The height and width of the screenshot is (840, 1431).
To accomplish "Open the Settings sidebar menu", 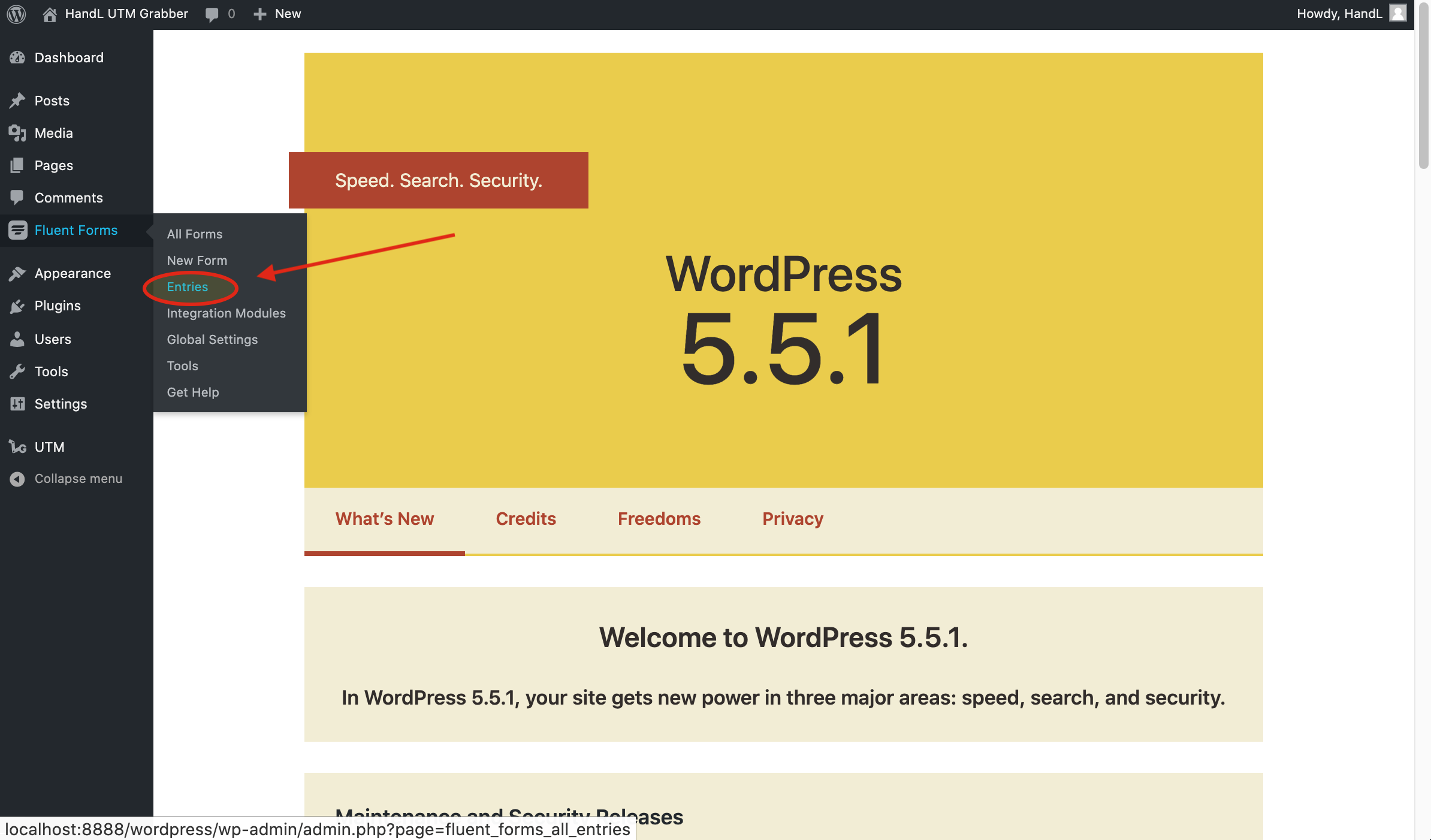I will point(61,404).
